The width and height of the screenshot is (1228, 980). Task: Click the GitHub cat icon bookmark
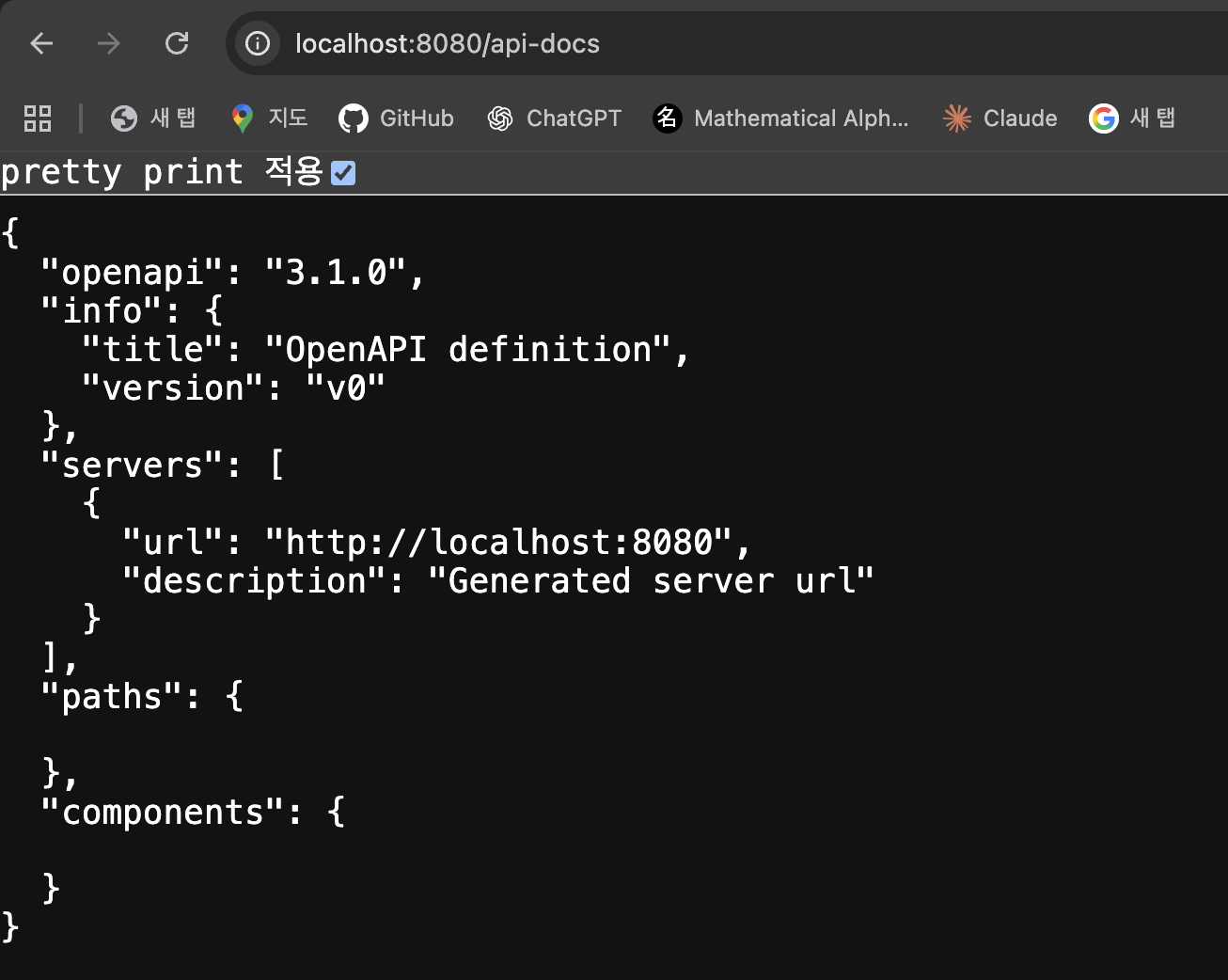(x=354, y=118)
